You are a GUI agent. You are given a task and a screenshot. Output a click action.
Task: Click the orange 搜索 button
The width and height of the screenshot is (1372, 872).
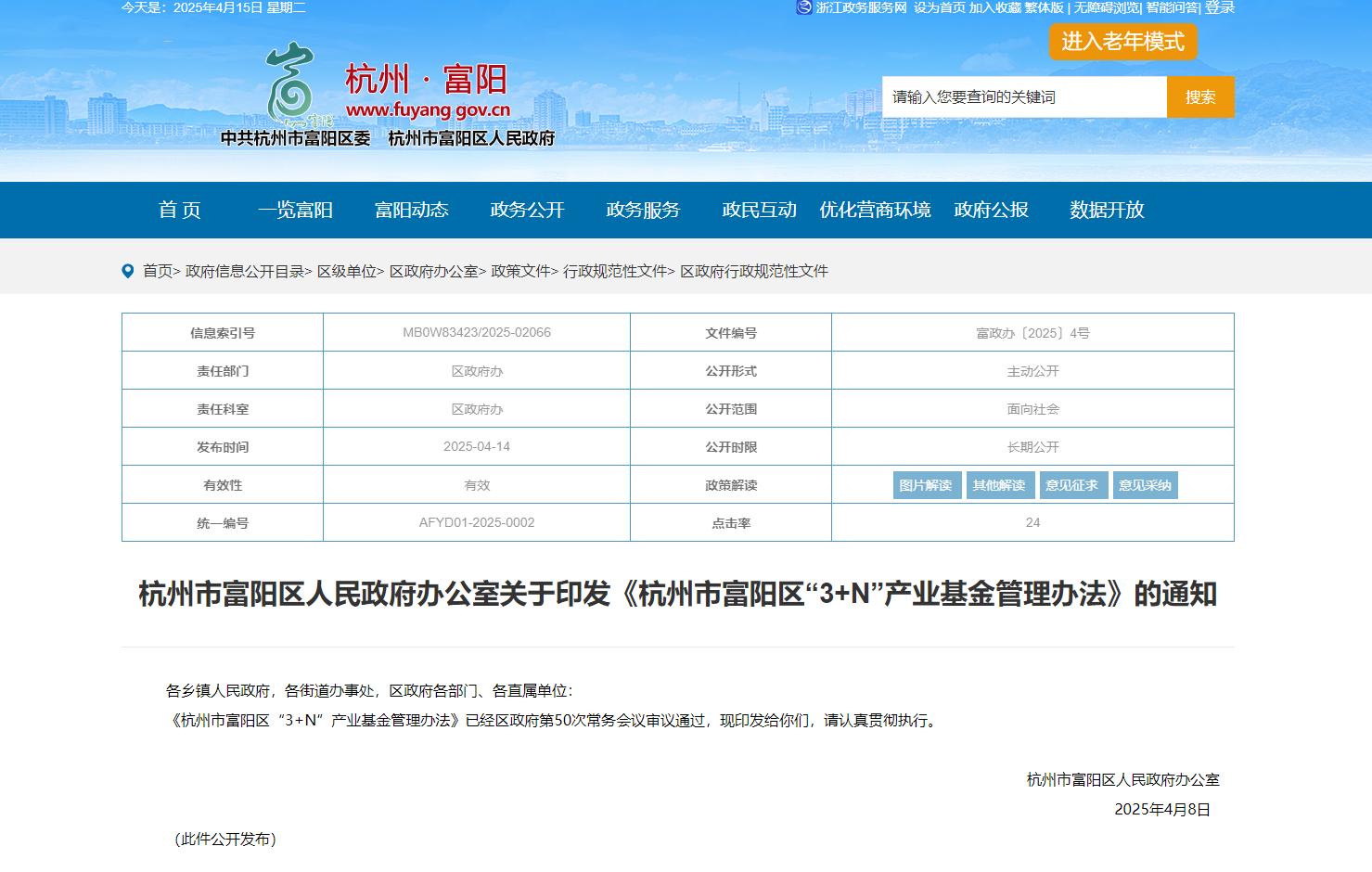[x=1200, y=96]
